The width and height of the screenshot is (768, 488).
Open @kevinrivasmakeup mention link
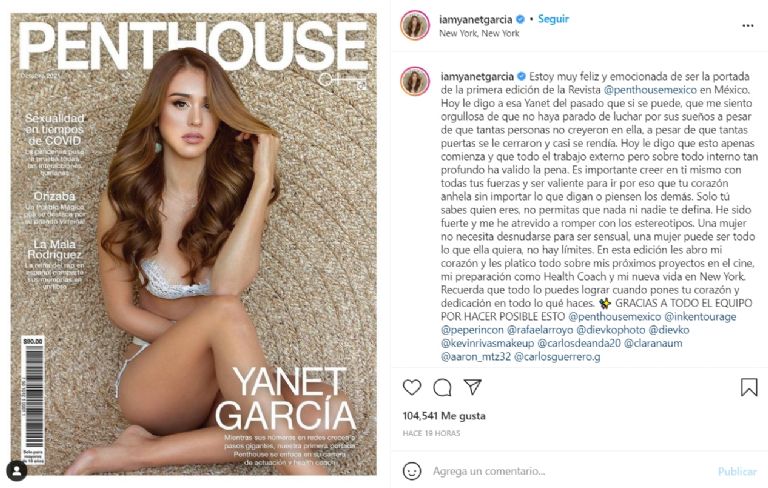tap(487, 343)
